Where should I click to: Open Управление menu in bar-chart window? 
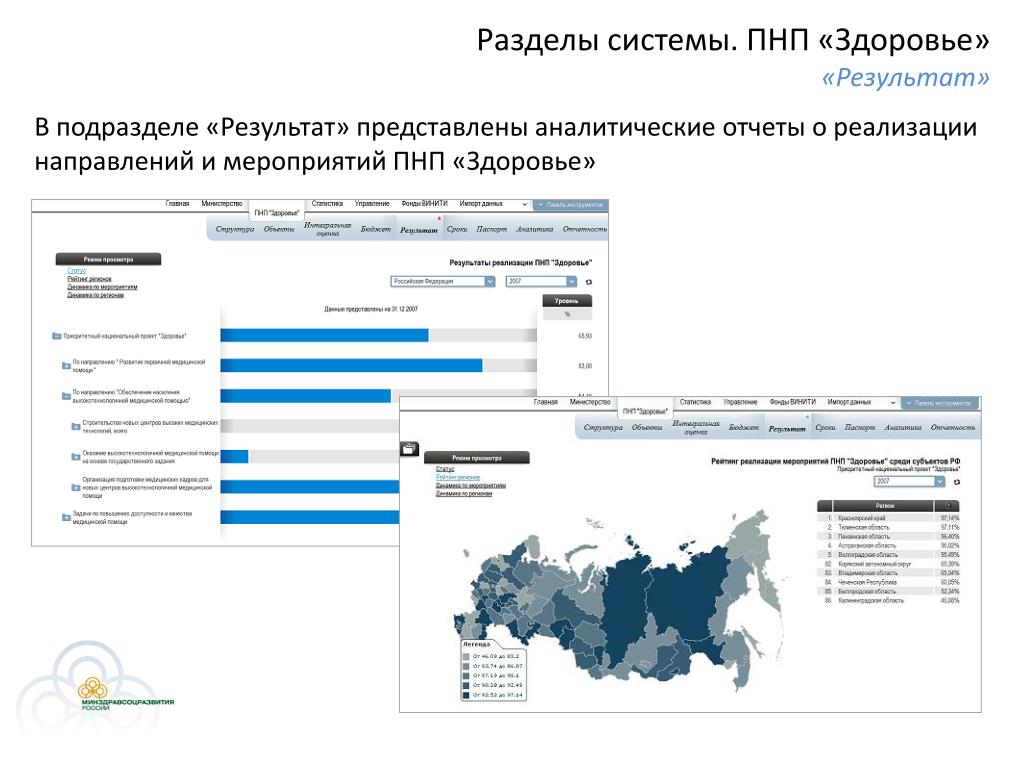(372, 204)
